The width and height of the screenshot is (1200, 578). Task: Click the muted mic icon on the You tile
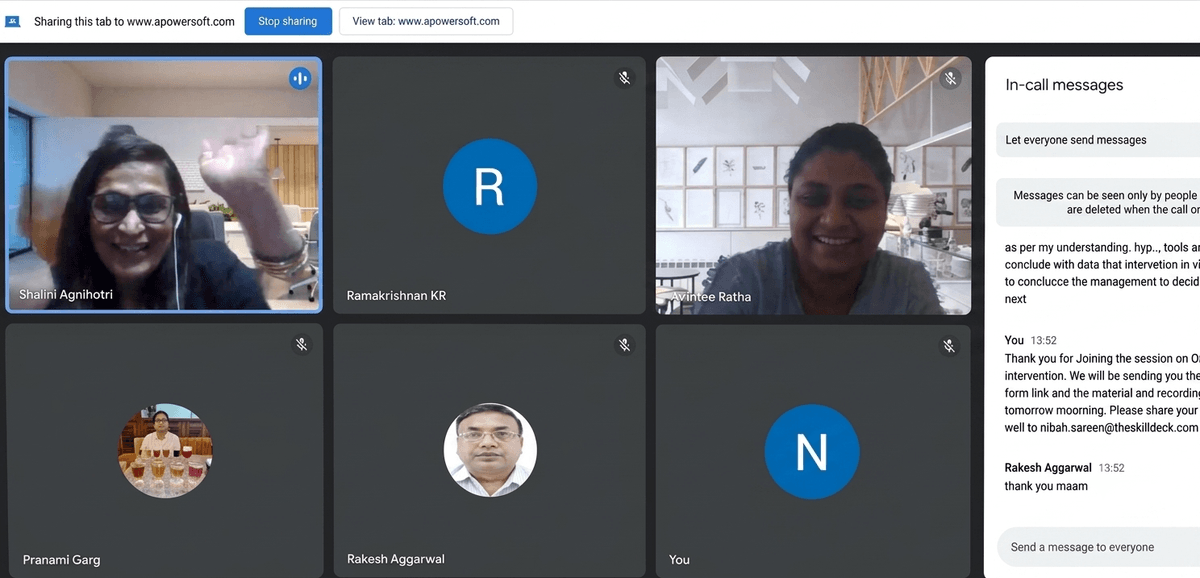[x=950, y=346]
